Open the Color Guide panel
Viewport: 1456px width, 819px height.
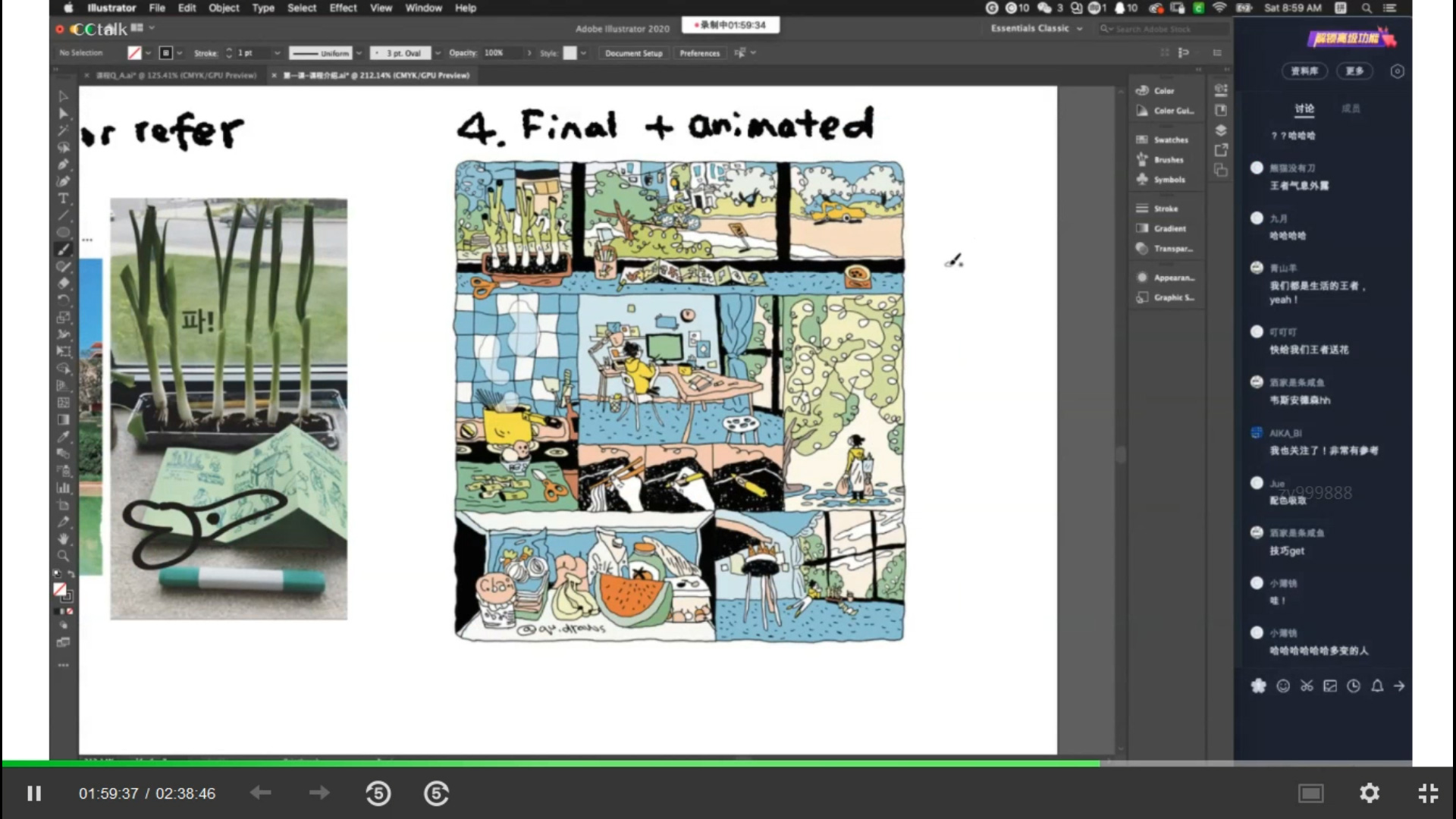1165,111
